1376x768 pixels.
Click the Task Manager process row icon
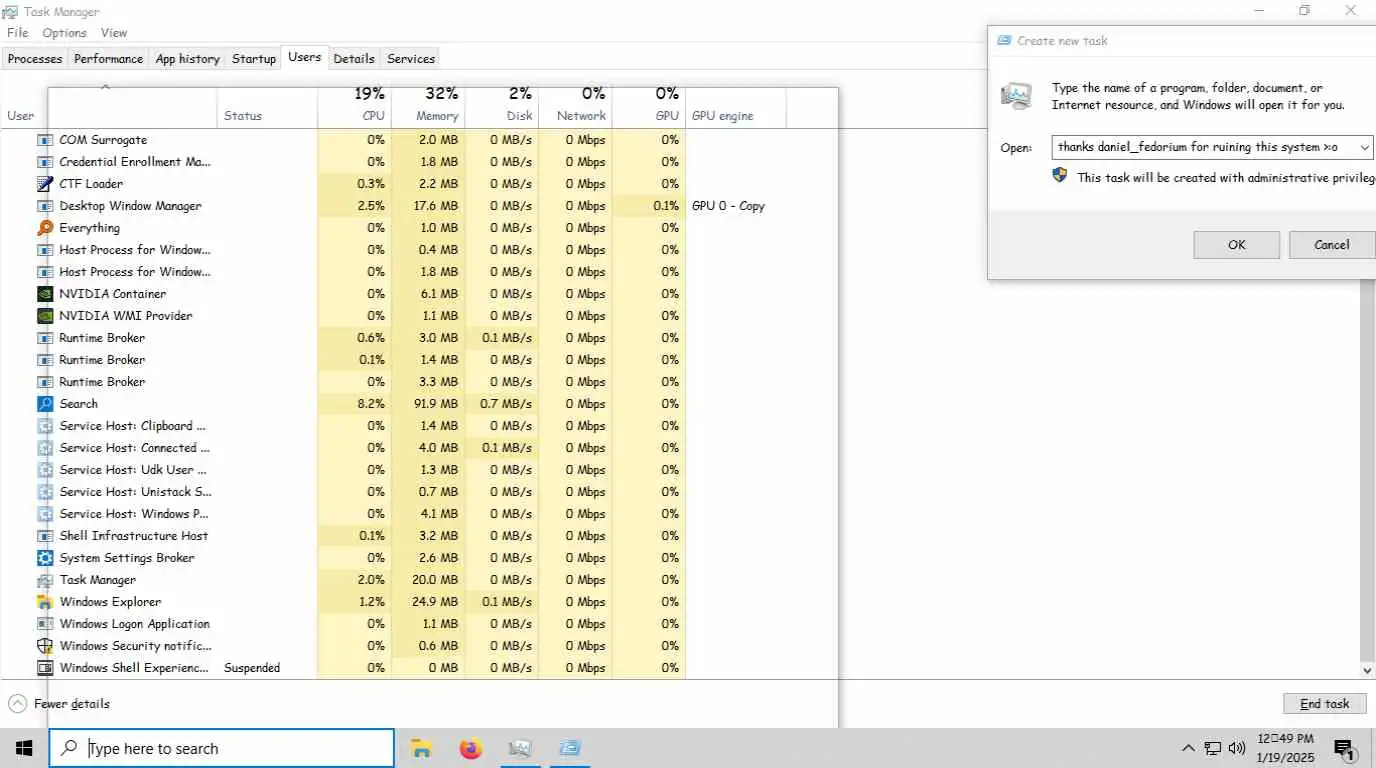pos(45,580)
